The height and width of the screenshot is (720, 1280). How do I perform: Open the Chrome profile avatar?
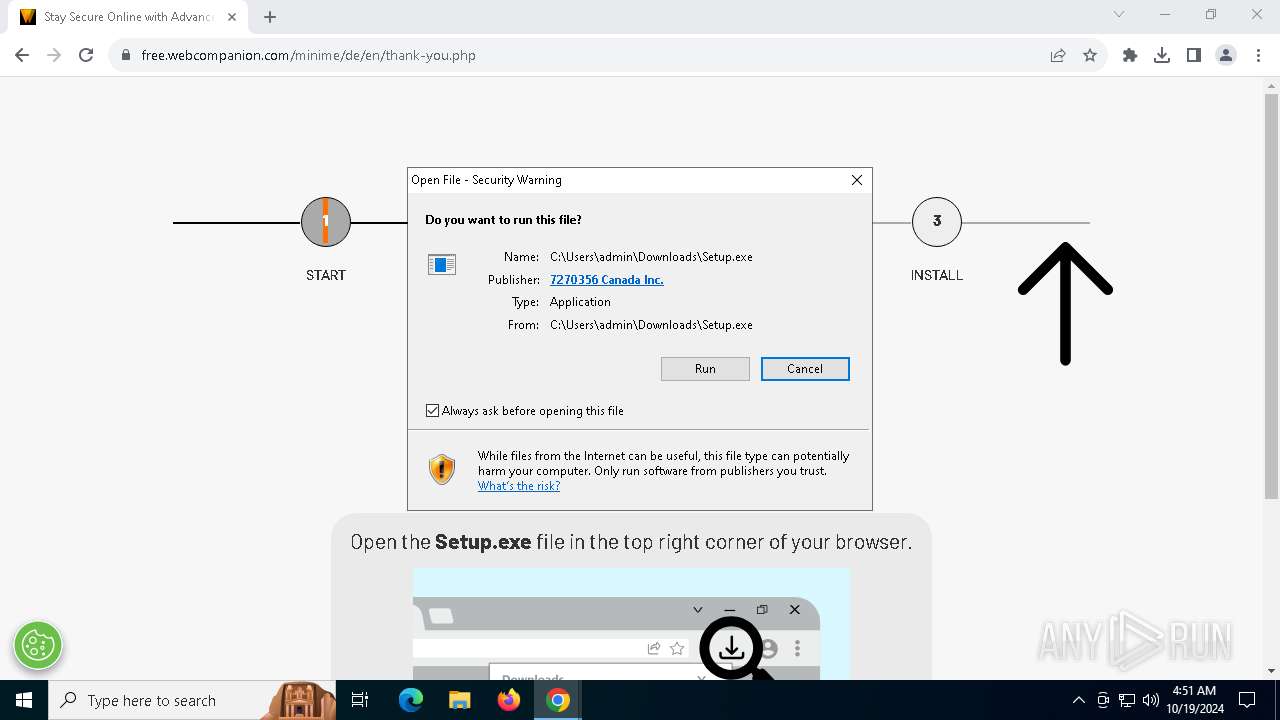coord(1226,55)
